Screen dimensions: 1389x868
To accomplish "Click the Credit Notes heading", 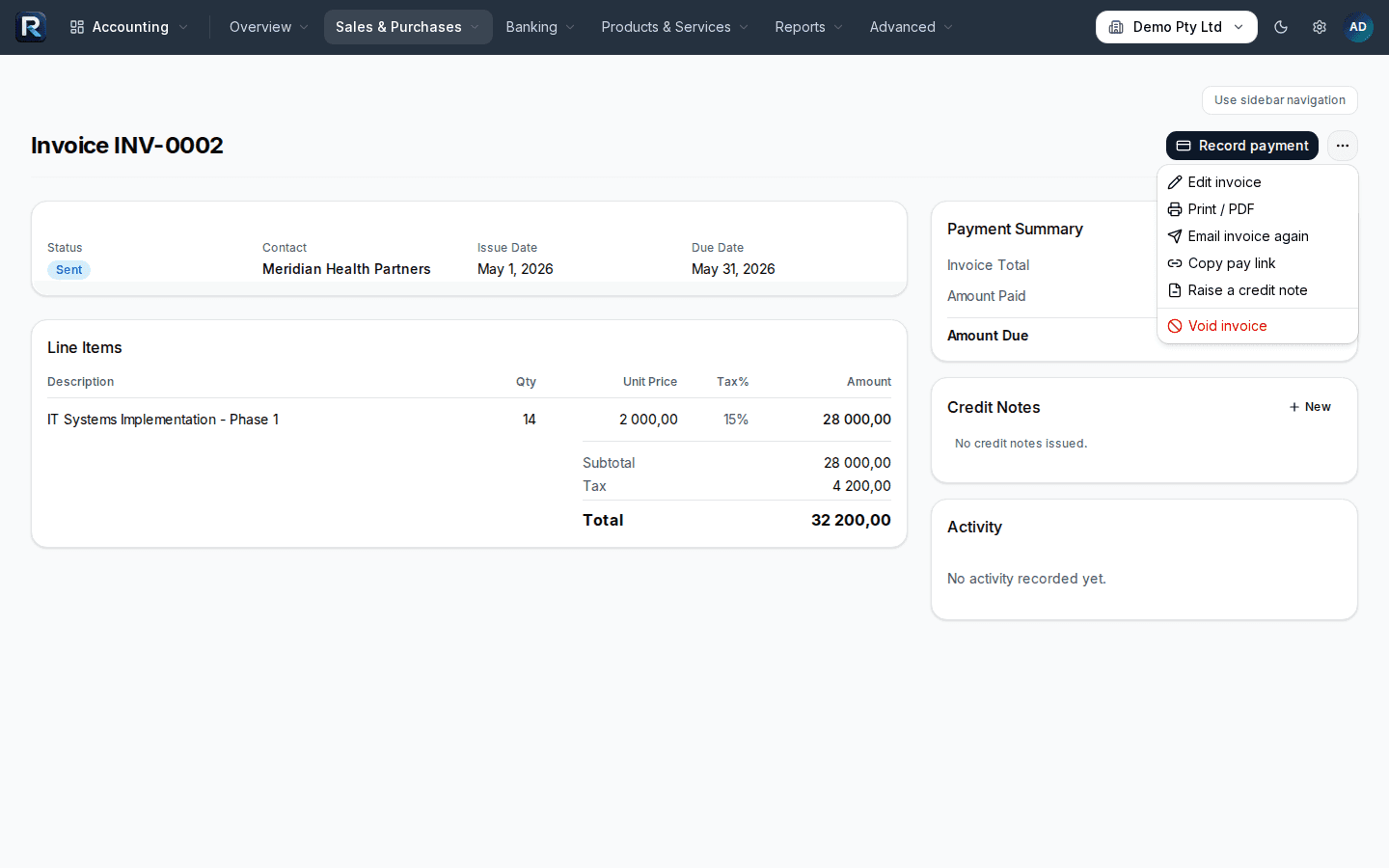I will tap(994, 408).
